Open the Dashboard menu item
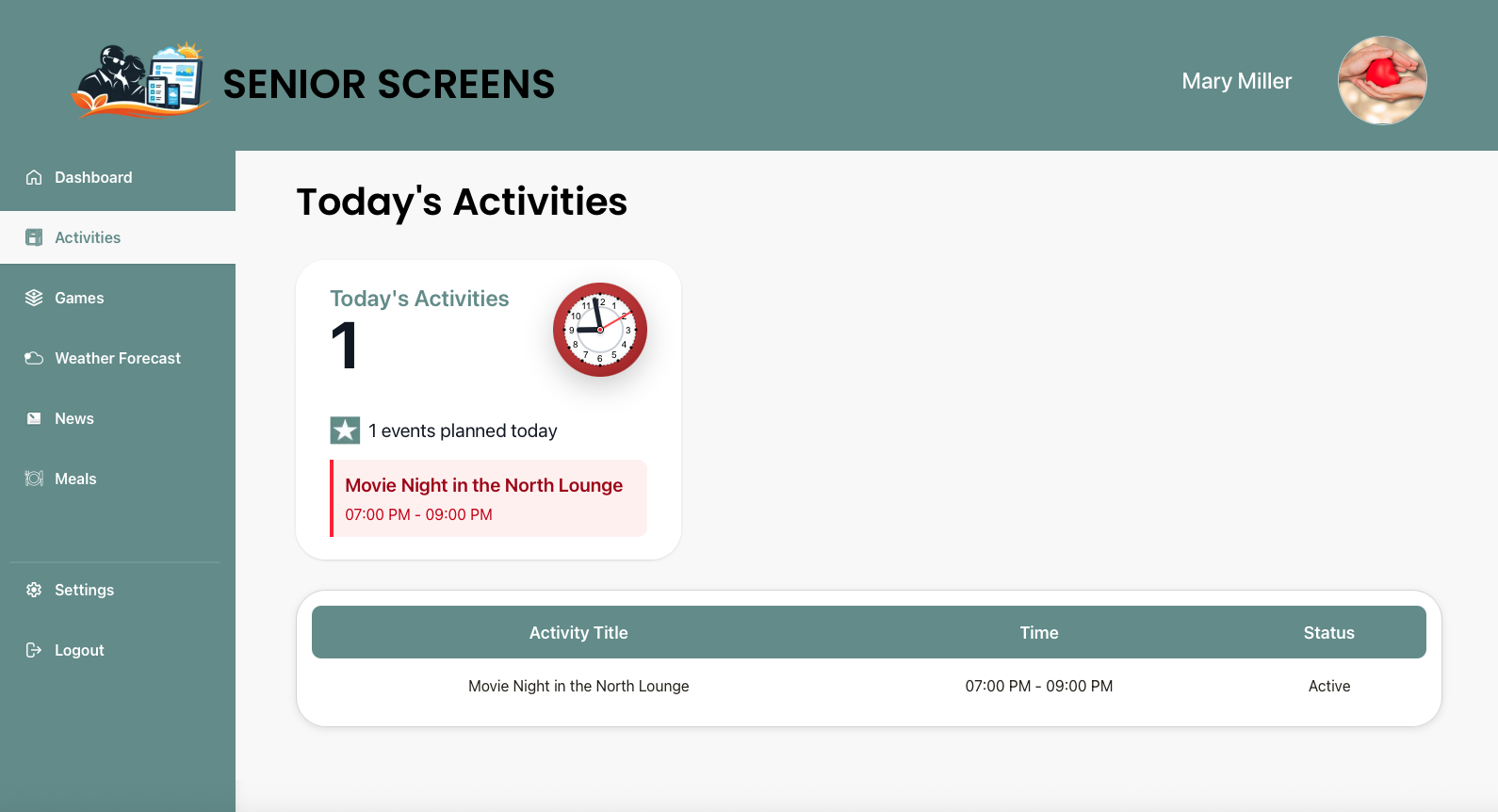The image size is (1498, 812). (x=118, y=177)
